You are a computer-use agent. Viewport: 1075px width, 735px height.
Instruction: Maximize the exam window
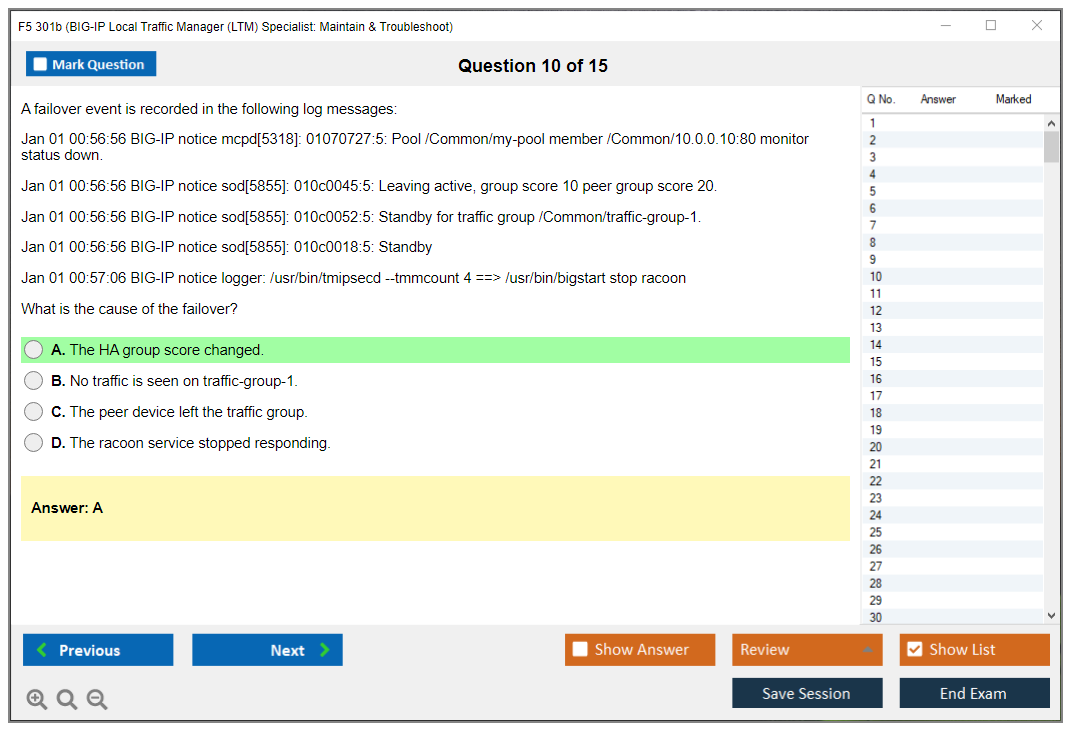click(991, 26)
